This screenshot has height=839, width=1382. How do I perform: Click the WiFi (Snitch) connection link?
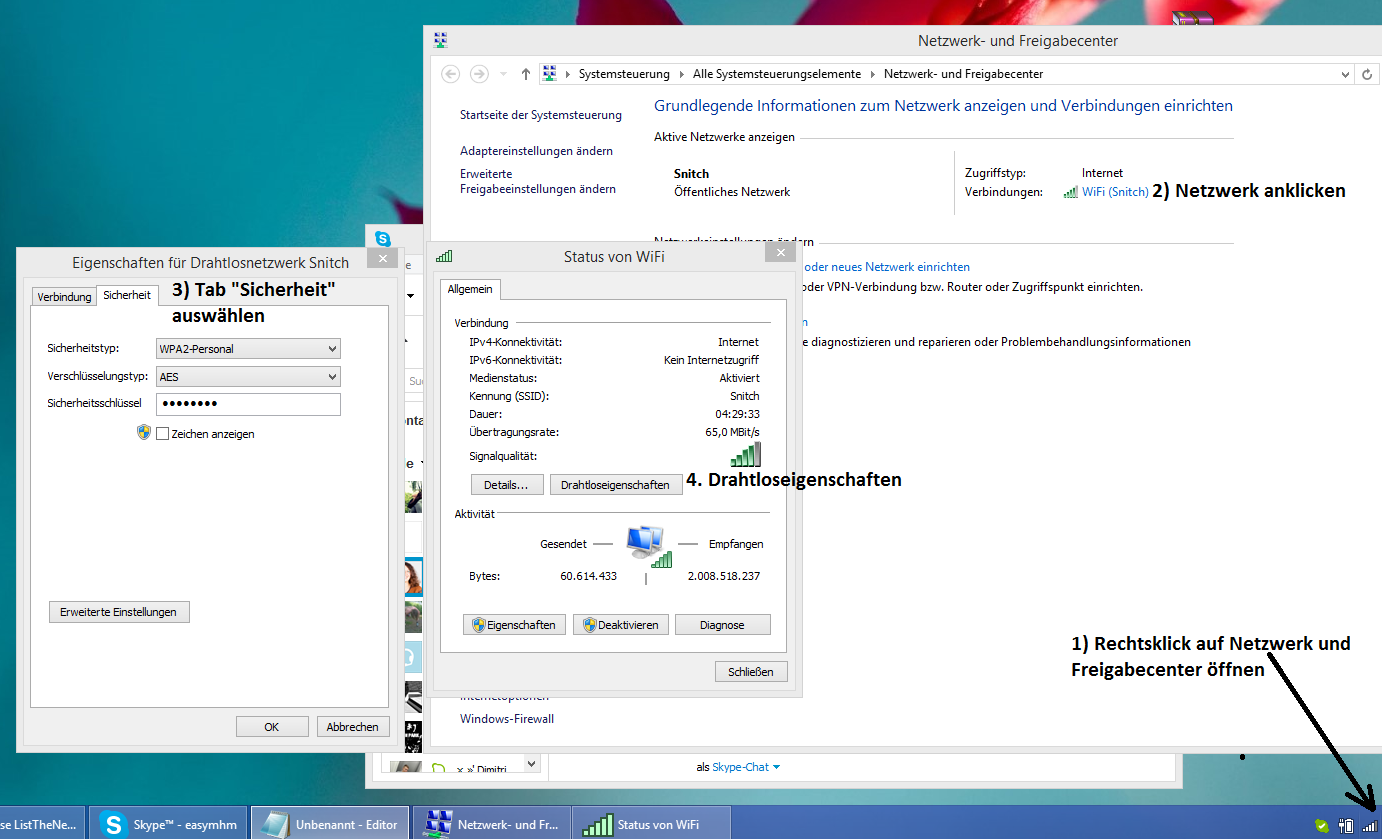tap(1114, 192)
